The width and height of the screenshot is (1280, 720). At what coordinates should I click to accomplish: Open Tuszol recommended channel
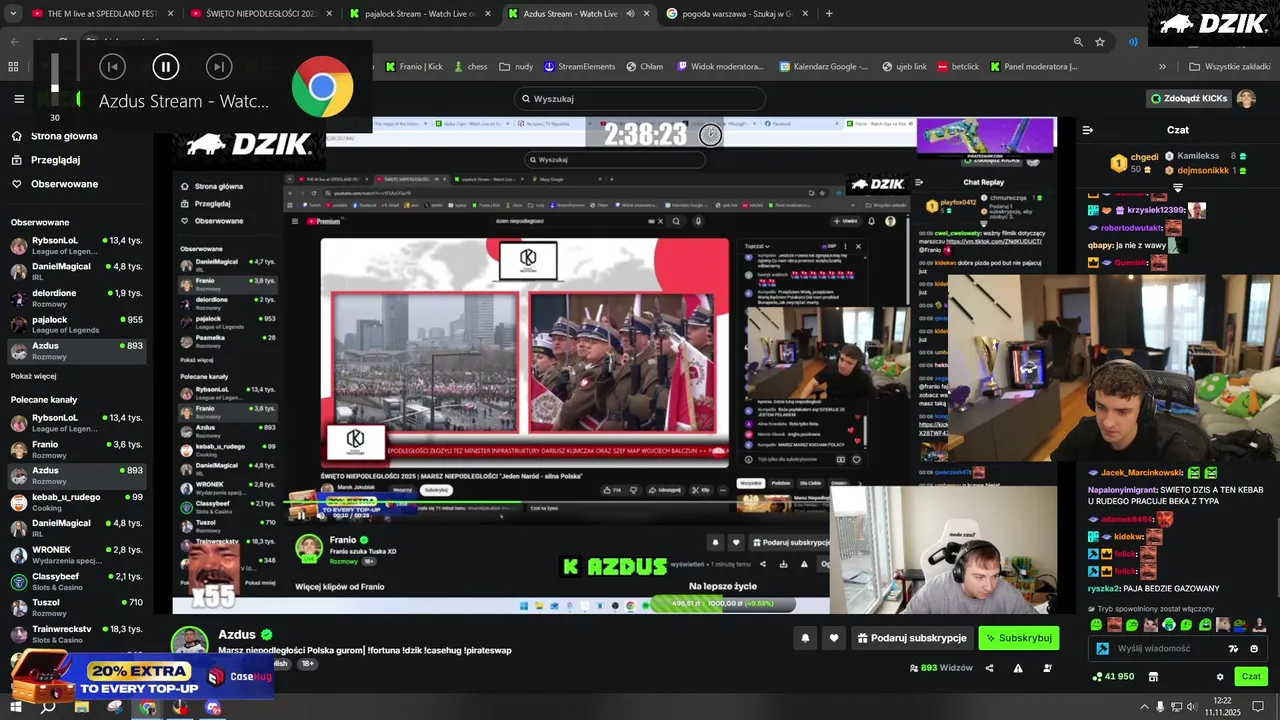coord(77,608)
